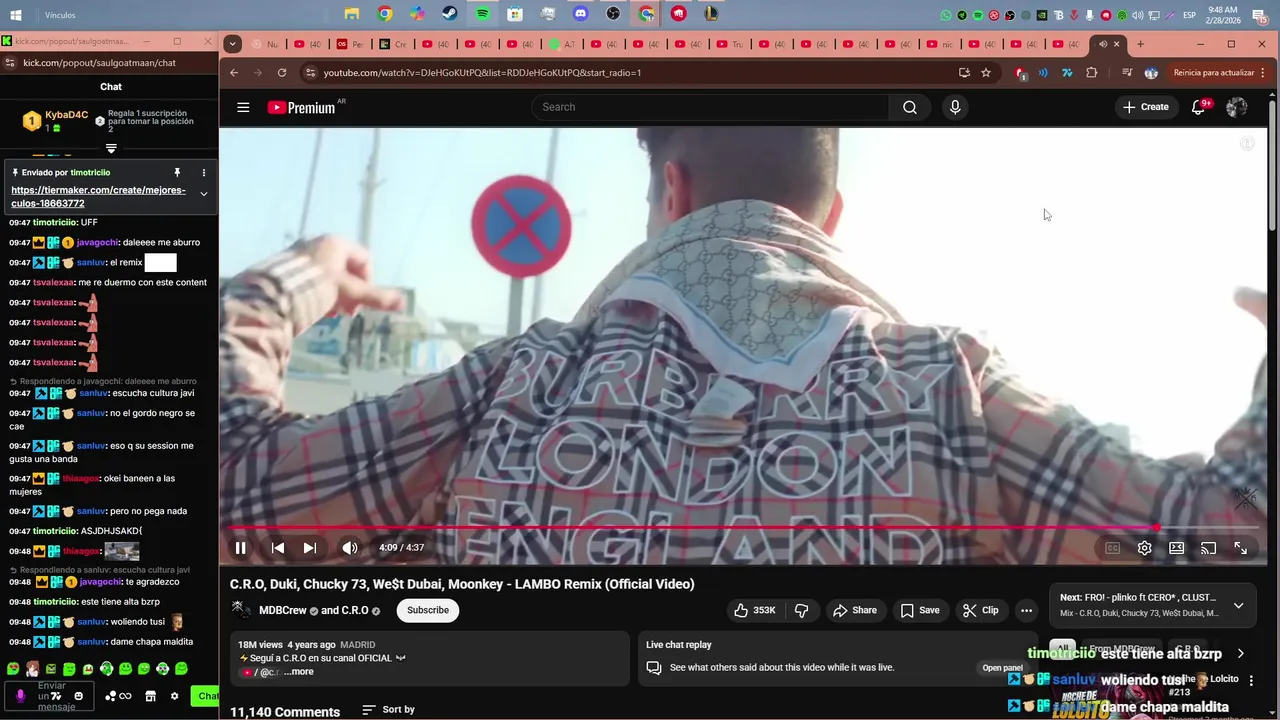Click the YouTube search magnifier button

910,107
